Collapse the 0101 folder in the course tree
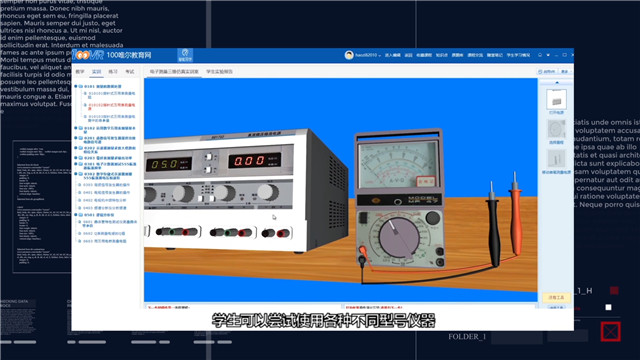Image resolution: width=640 pixels, height=360 pixels. click(x=76, y=86)
